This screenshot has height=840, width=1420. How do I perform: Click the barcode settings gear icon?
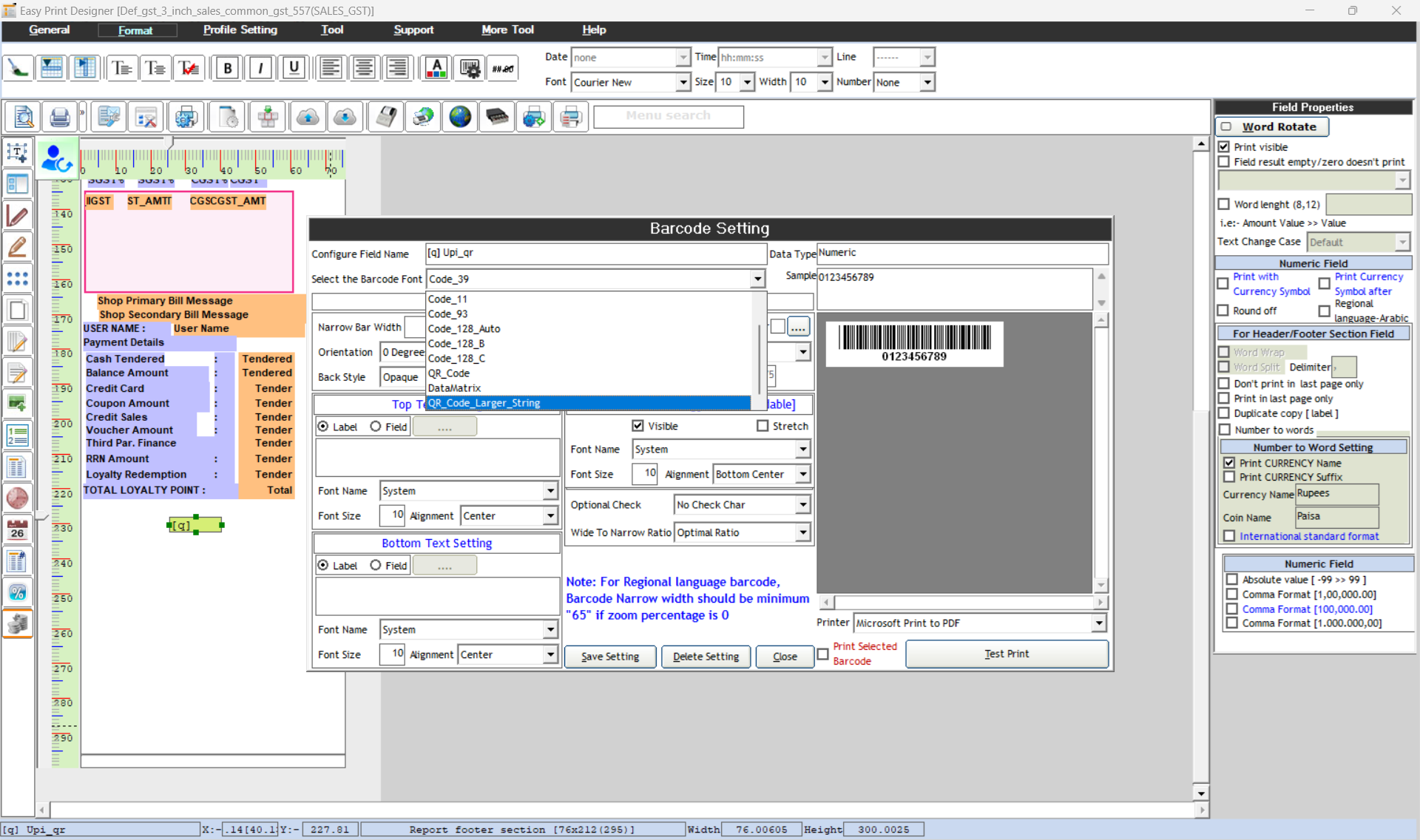click(x=470, y=68)
